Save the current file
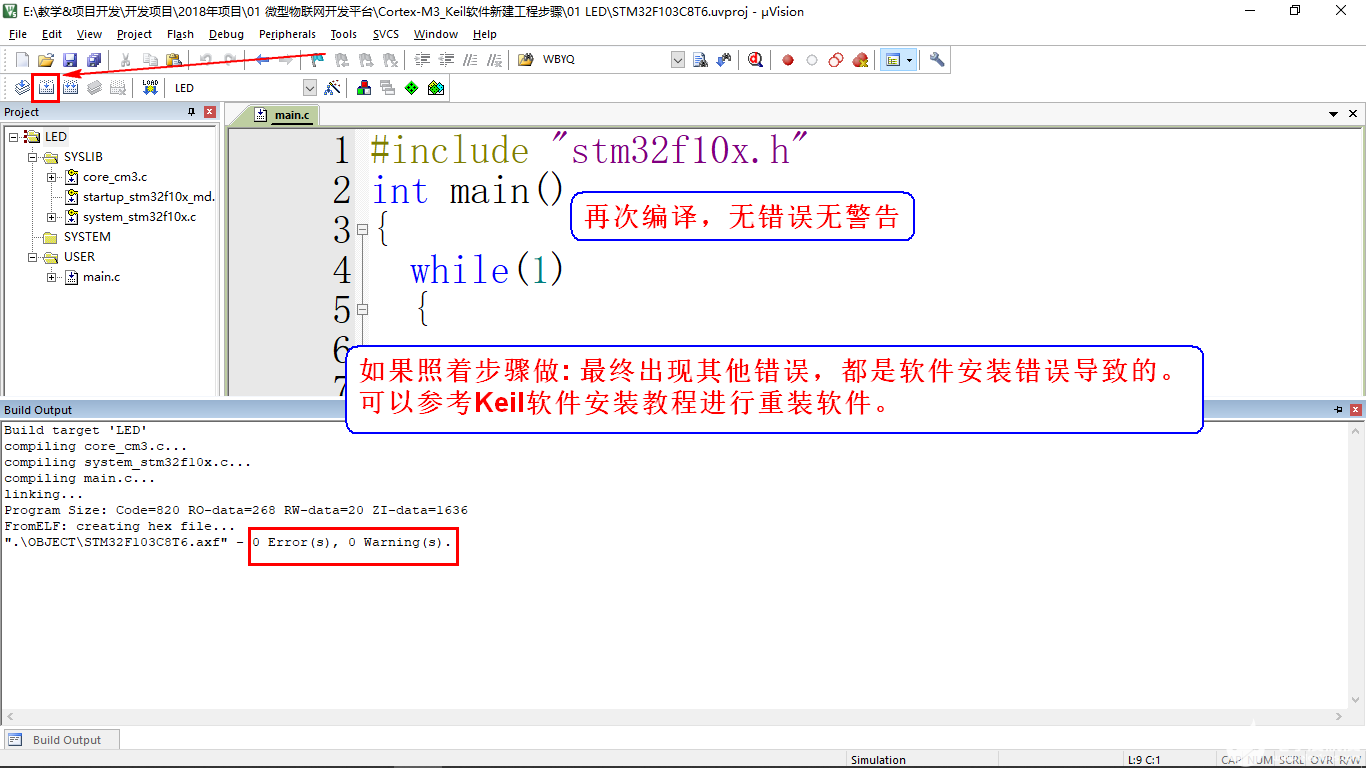This screenshot has height=768, width=1366. 70,60
